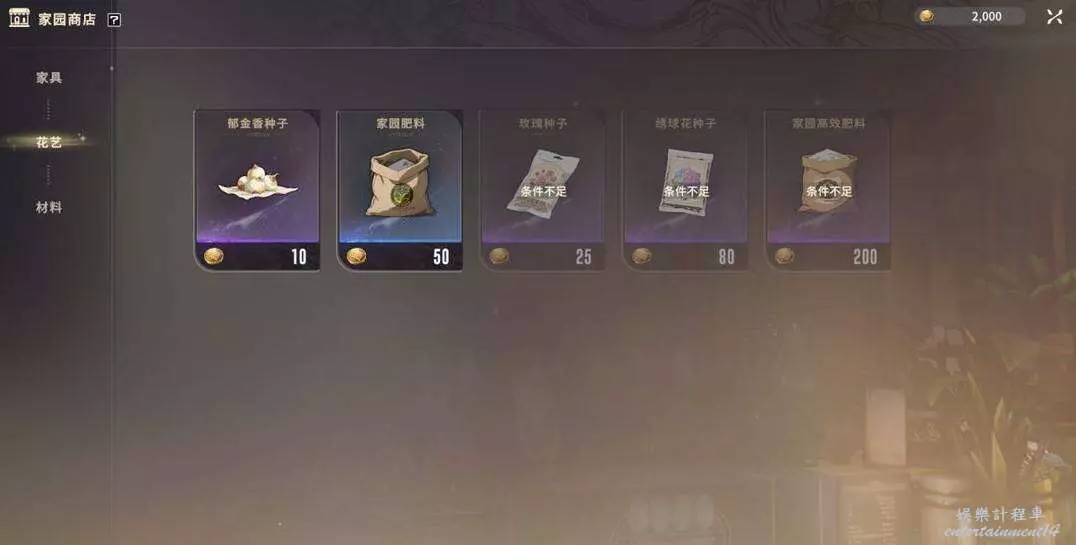
Task: Click the price 50 on fertilizer card
Action: point(441,257)
